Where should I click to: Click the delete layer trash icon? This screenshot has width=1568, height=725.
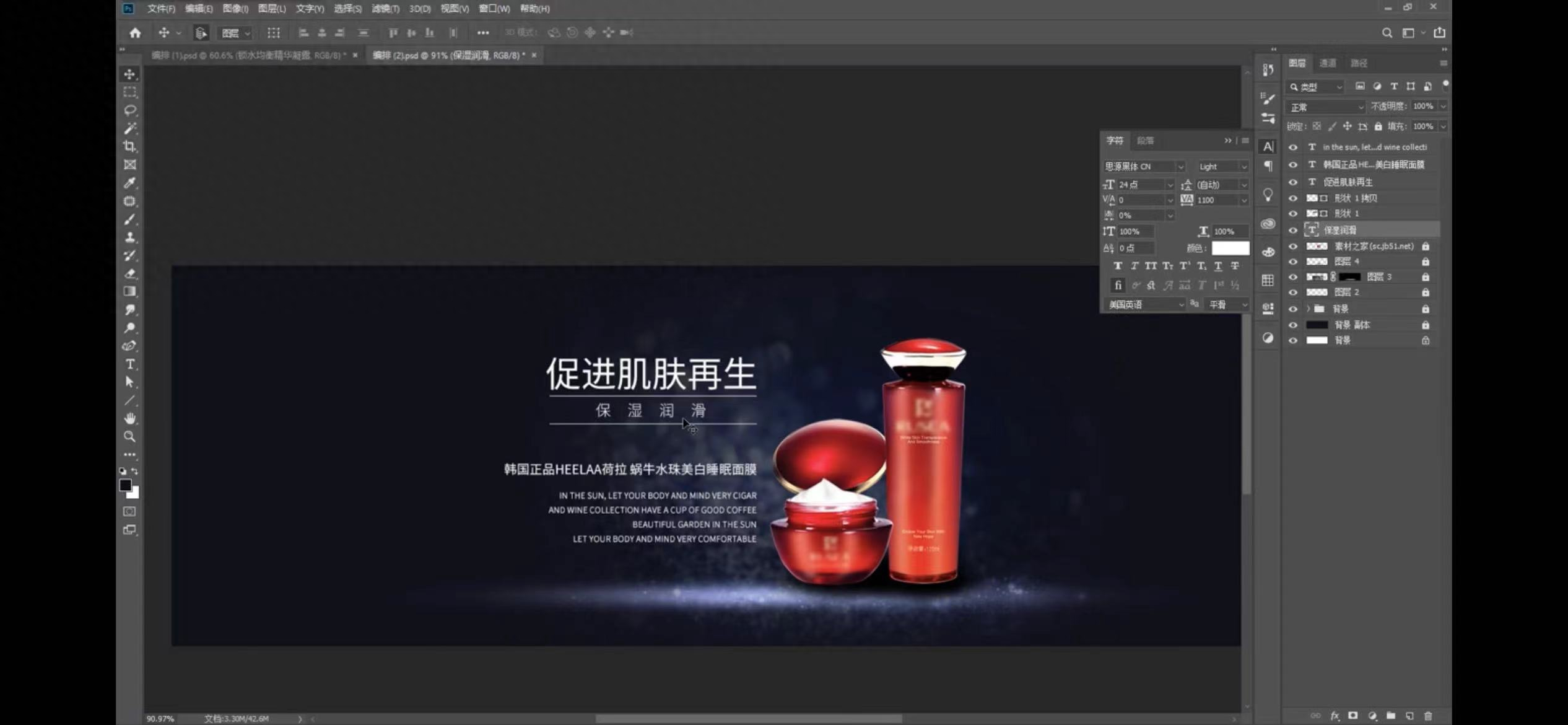tap(1428, 716)
